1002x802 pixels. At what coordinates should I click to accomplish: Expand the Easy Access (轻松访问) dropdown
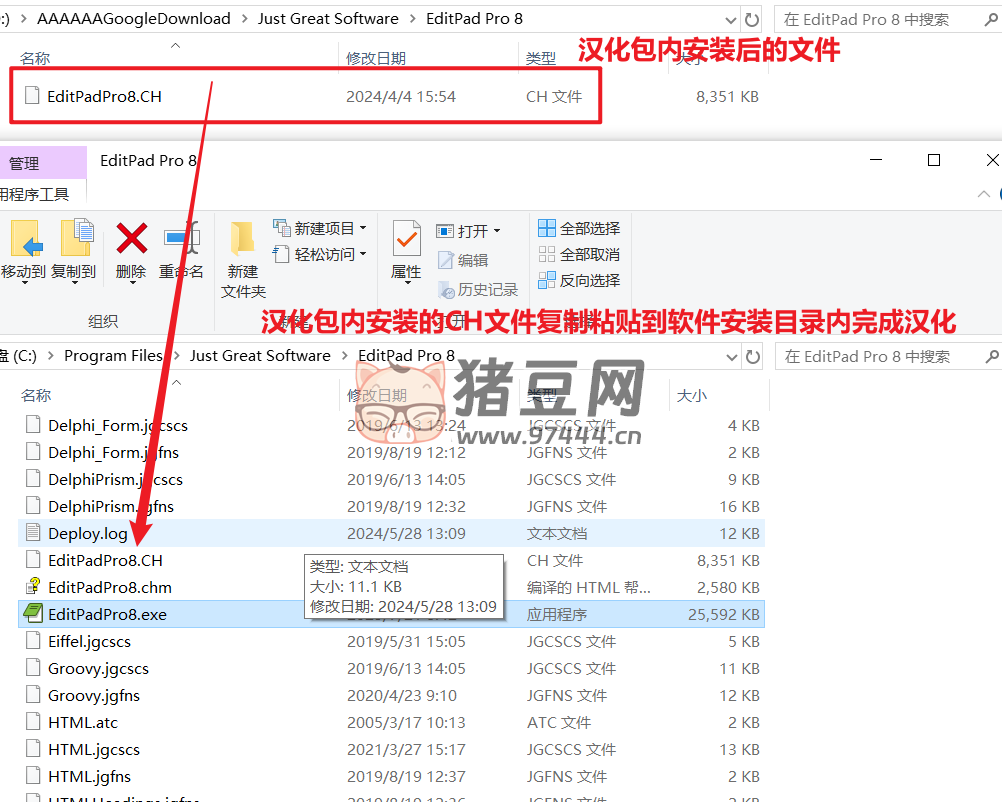click(362, 254)
